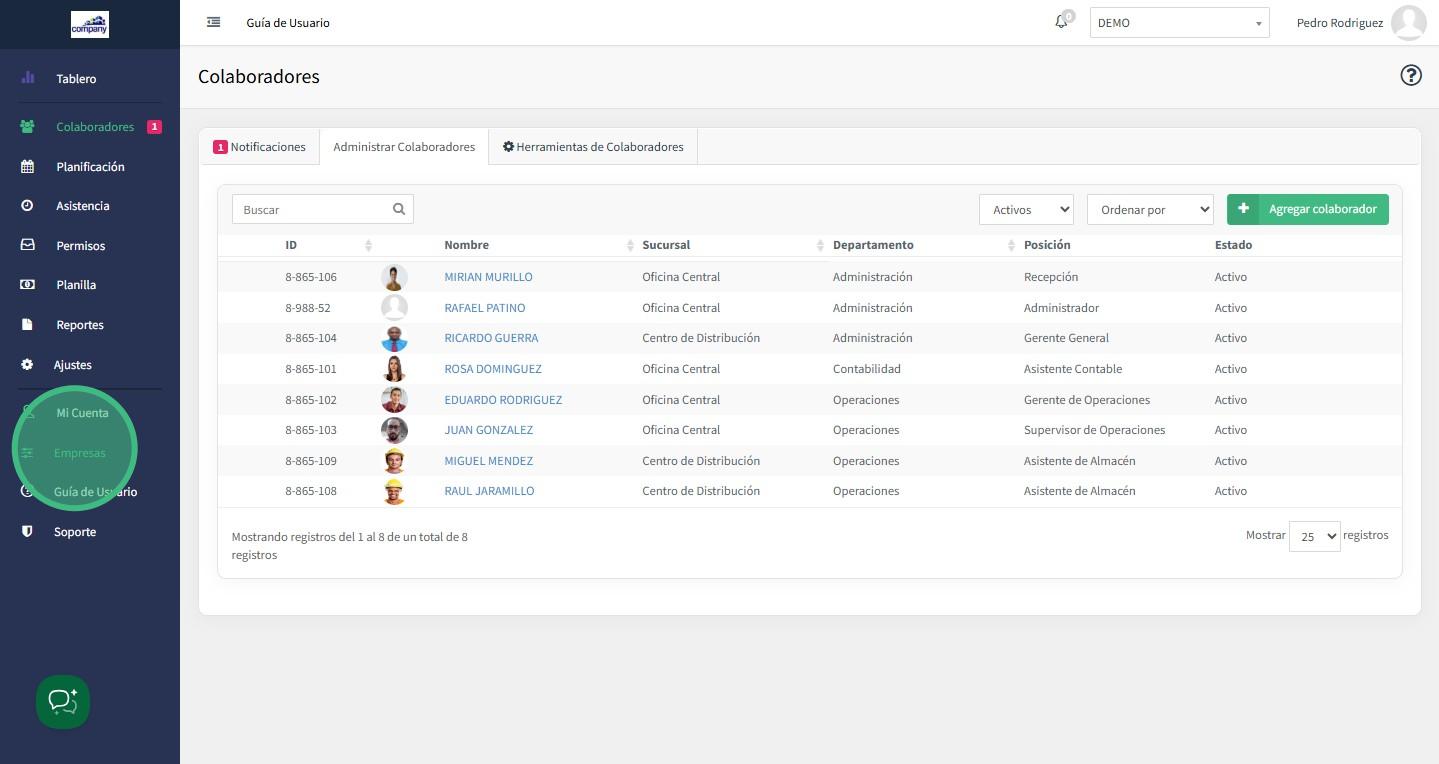Click ROSA DOMINGUEZ's avatar thumbnail

pos(394,369)
